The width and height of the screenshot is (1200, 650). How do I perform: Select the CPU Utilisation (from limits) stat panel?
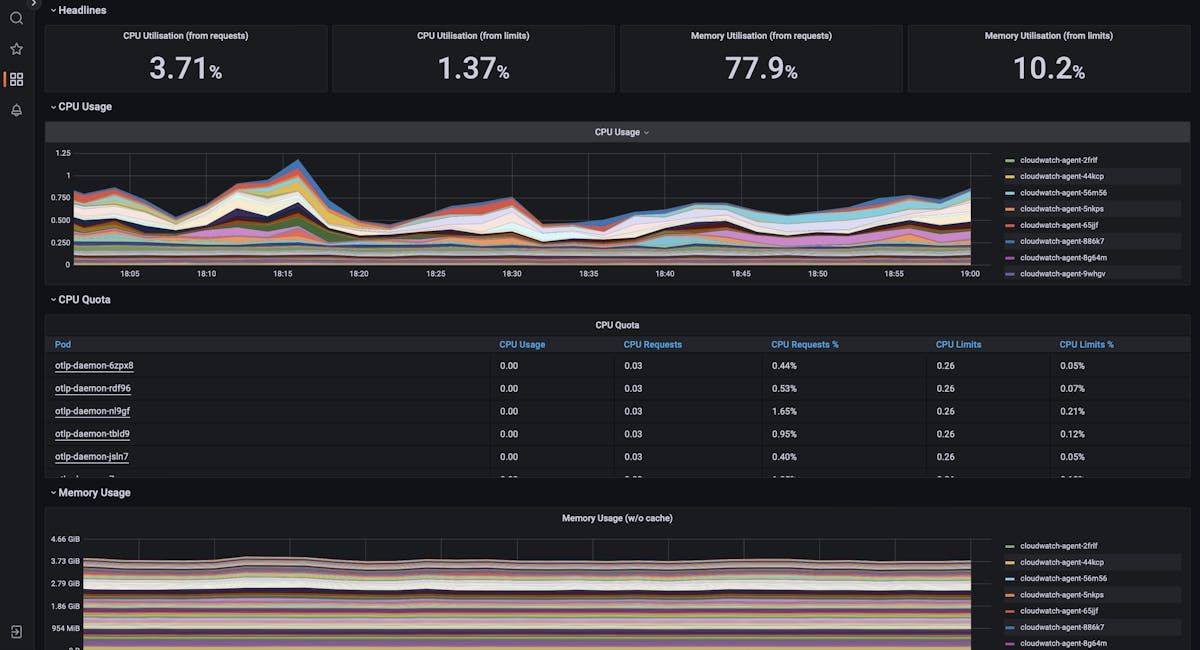tap(473, 59)
